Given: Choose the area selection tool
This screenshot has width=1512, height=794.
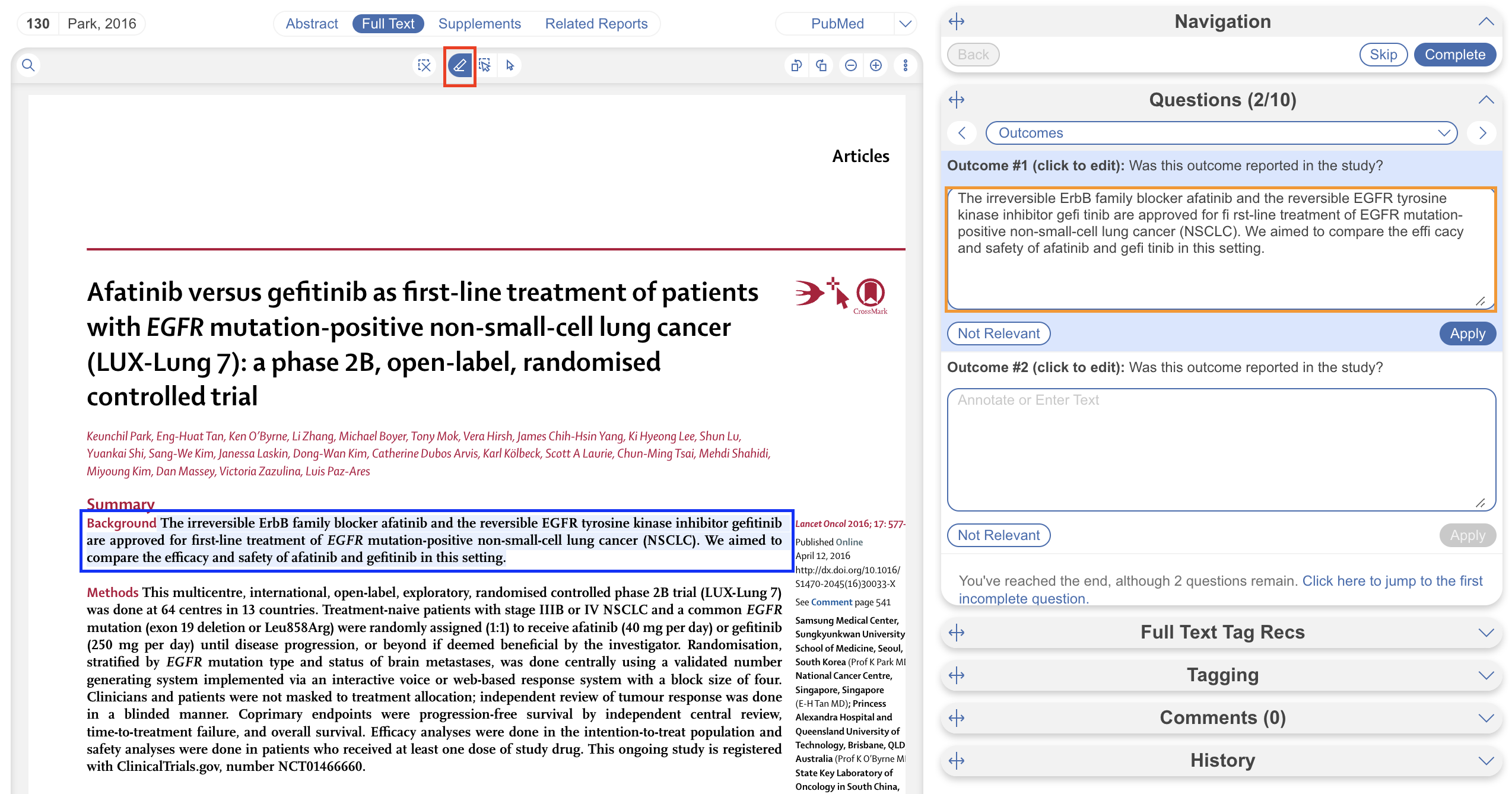Looking at the screenshot, I should pyautogui.click(x=485, y=65).
